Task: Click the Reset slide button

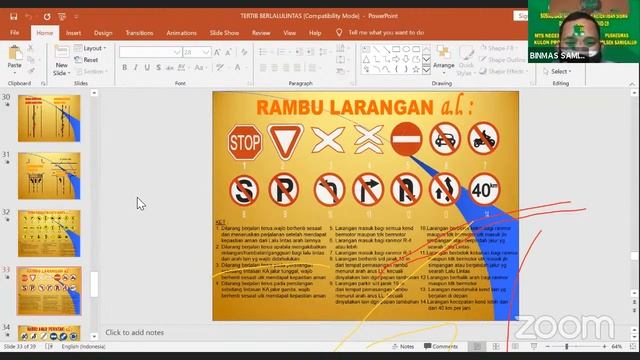Action: (87, 60)
